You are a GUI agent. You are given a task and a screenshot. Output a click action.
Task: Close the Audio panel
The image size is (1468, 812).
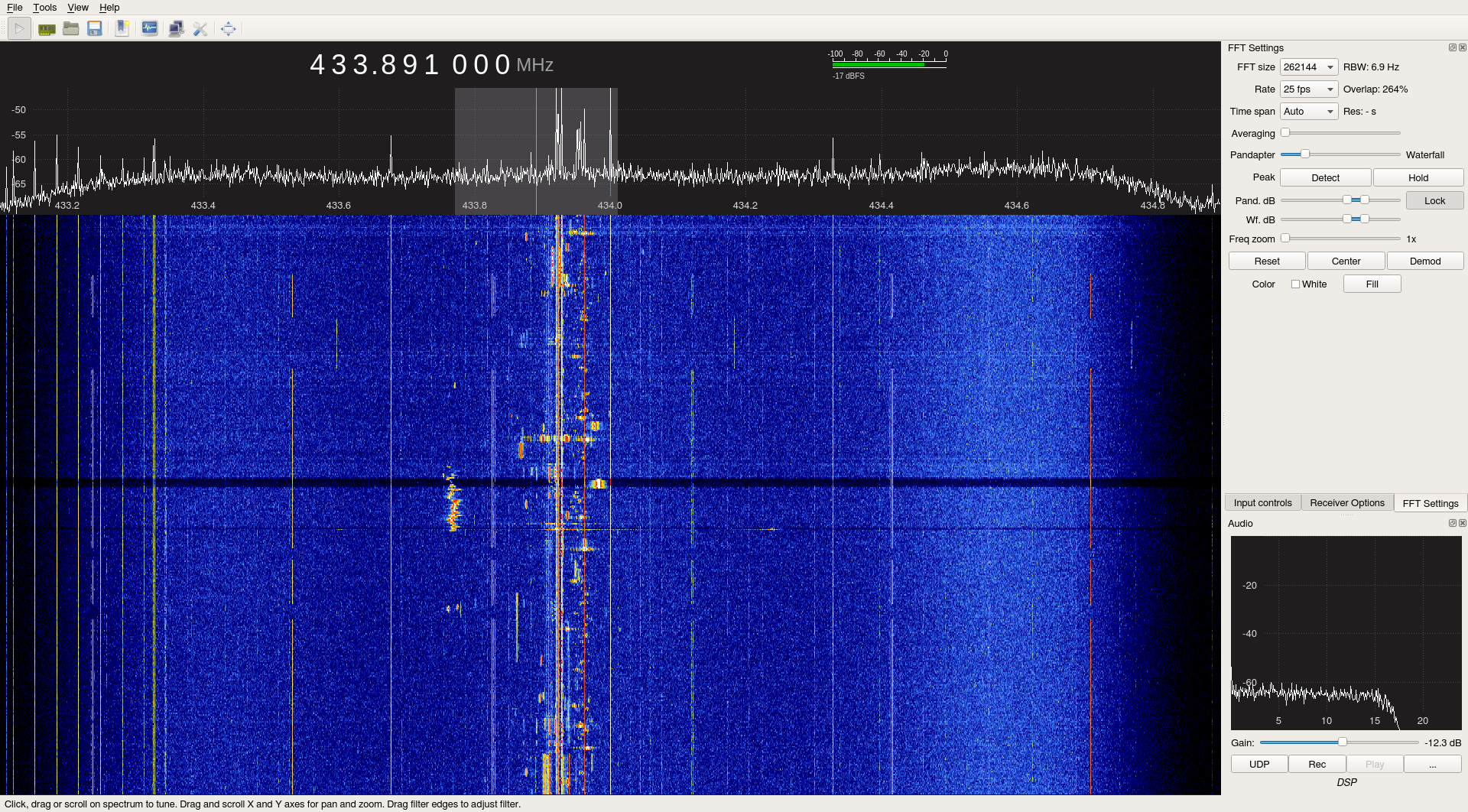(1462, 523)
